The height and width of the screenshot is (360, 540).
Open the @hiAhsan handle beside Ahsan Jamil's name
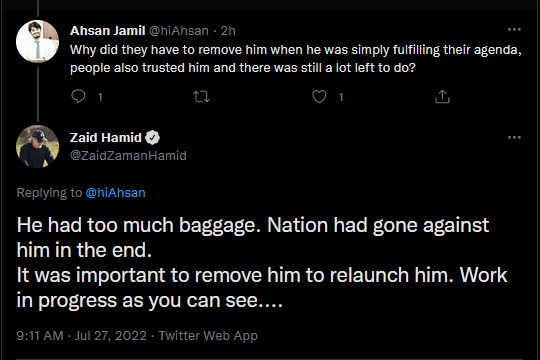click(179, 31)
